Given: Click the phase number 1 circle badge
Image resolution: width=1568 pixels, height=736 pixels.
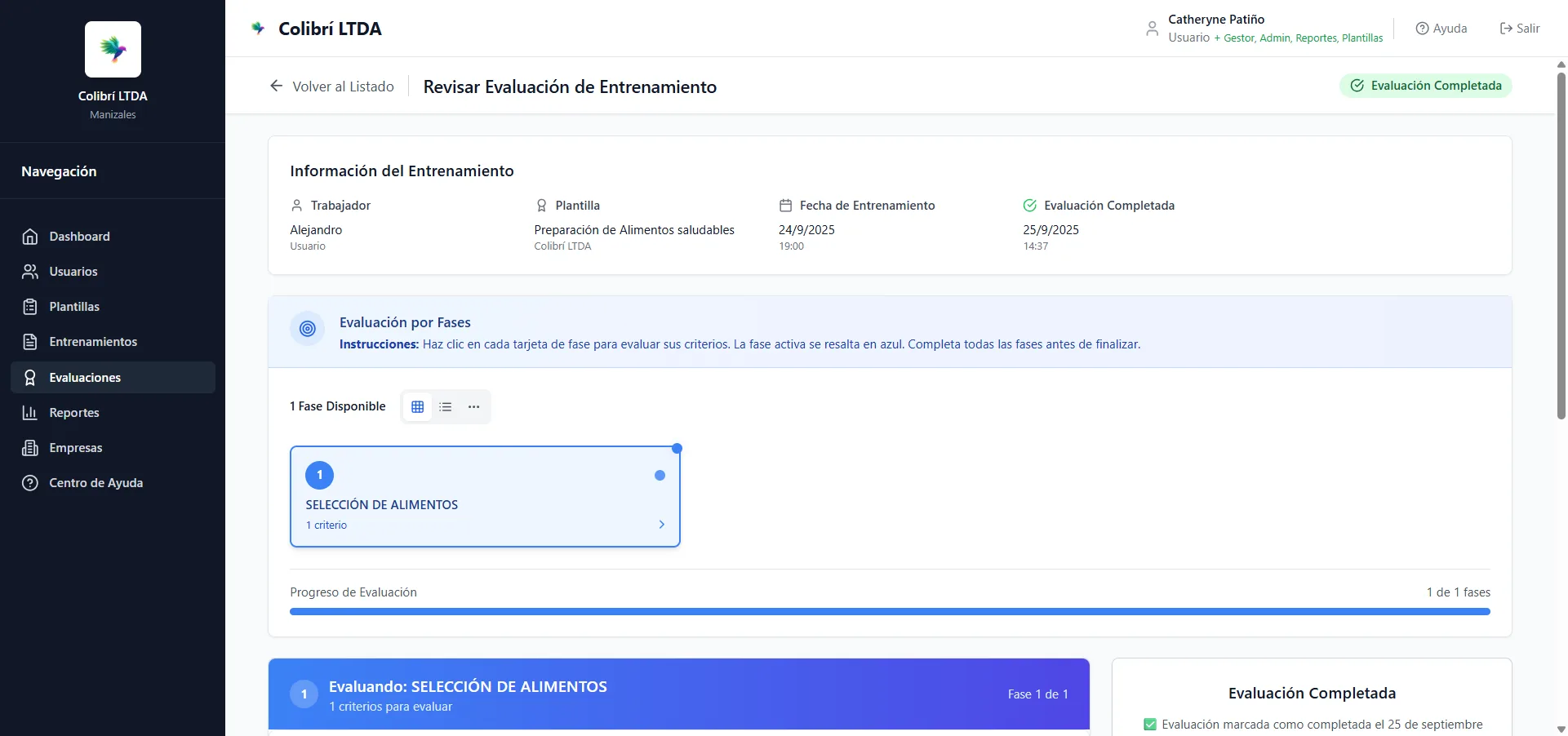Looking at the screenshot, I should (320, 475).
